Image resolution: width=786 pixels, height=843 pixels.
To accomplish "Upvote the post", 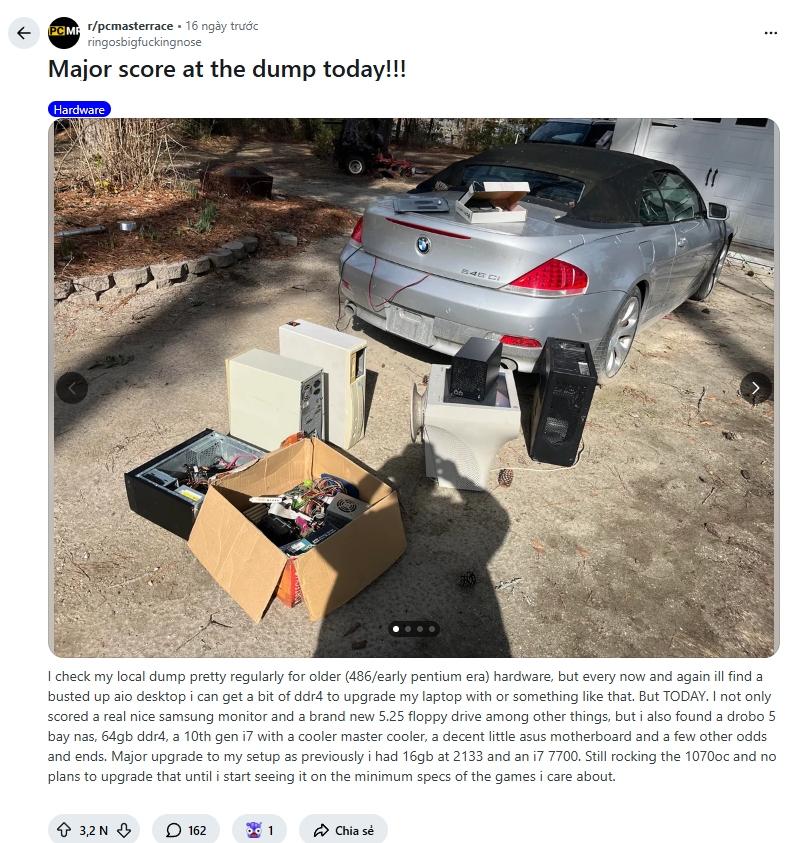I will tap(64, 830).
